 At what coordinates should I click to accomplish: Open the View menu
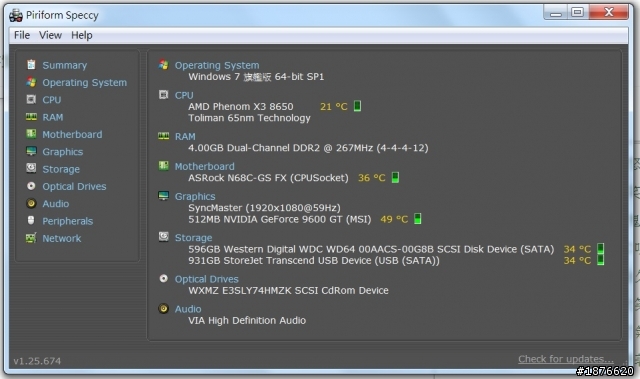pyautogui.click(x=50, y=35)
